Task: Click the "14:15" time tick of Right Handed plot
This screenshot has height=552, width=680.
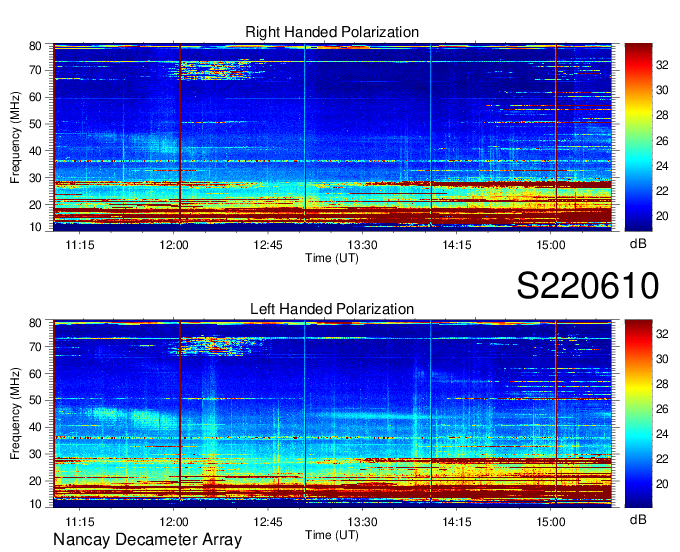Action: click(x=457, y=245)
